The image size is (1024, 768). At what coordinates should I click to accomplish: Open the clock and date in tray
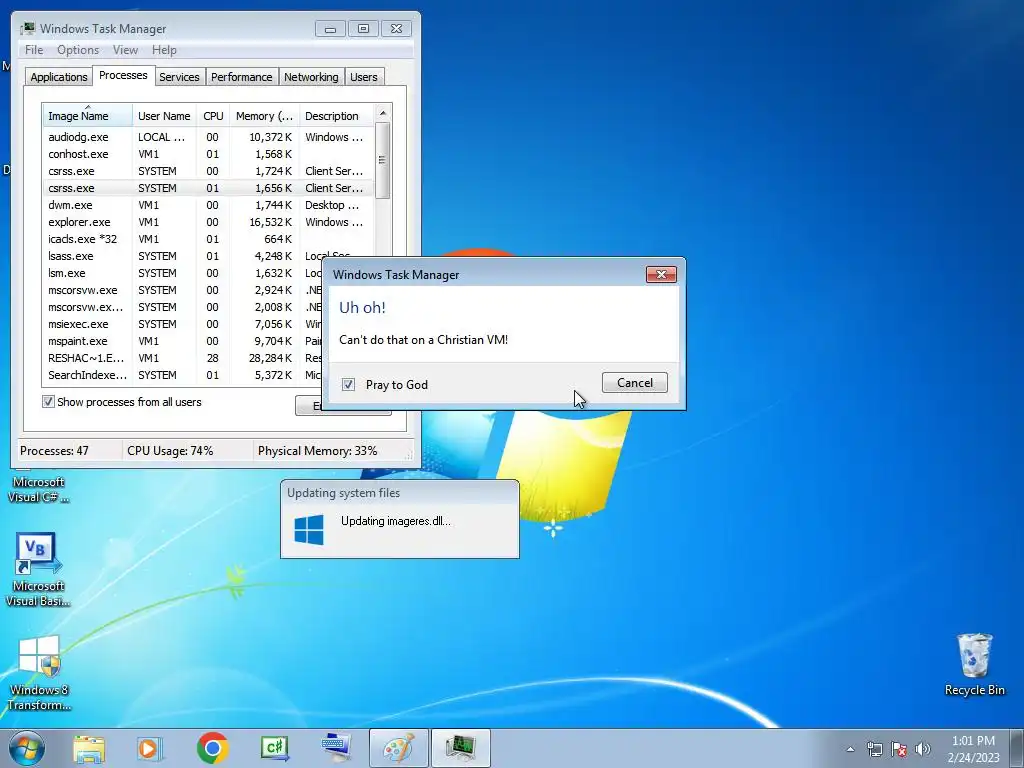click(973, 749)
